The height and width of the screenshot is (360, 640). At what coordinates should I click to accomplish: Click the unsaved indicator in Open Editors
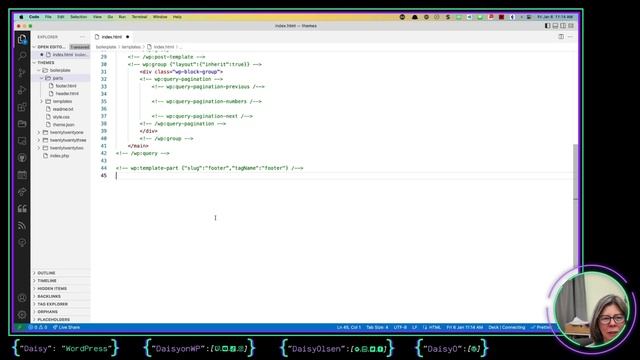tap(41, 55)
